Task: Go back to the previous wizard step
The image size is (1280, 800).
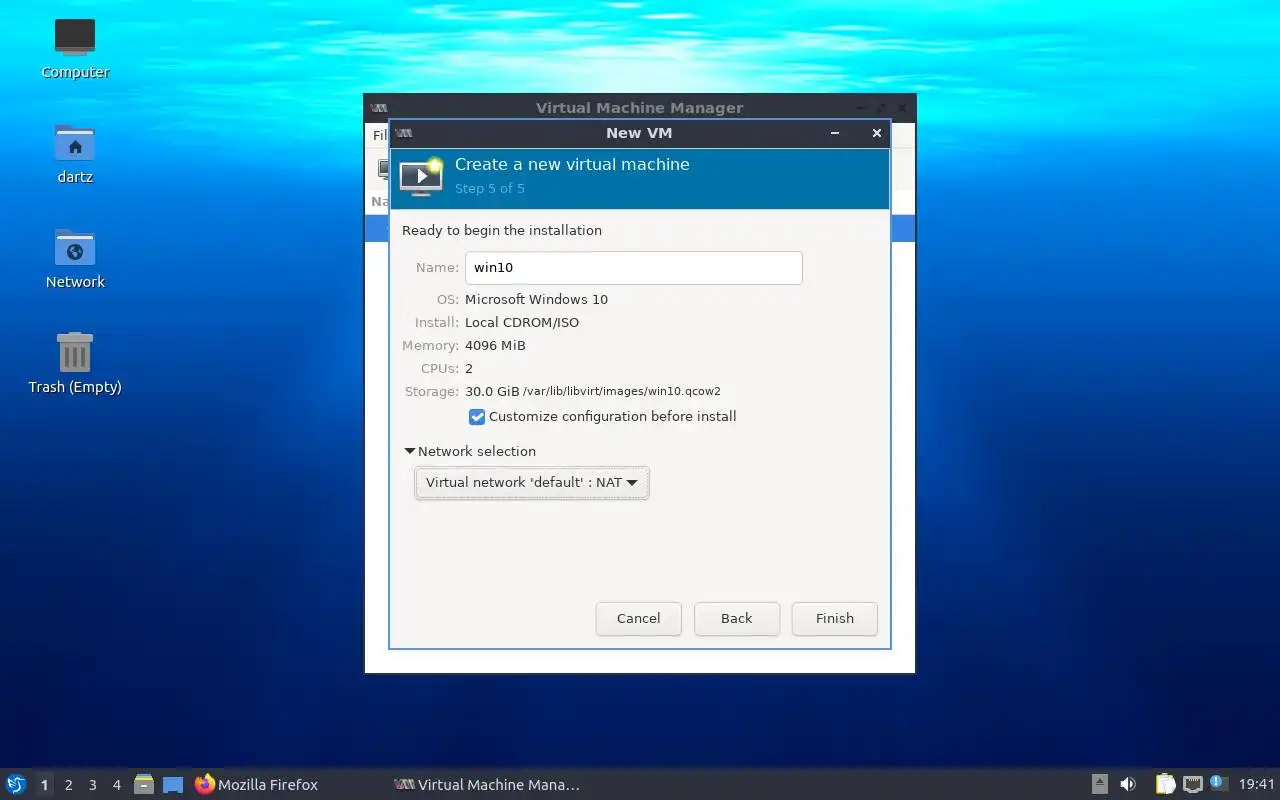Action: pos(736,618)
